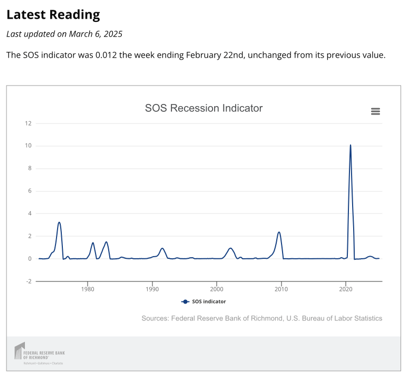Open the chart hamburger context menu
The image size is (409, 381).
tap(375, 111)
